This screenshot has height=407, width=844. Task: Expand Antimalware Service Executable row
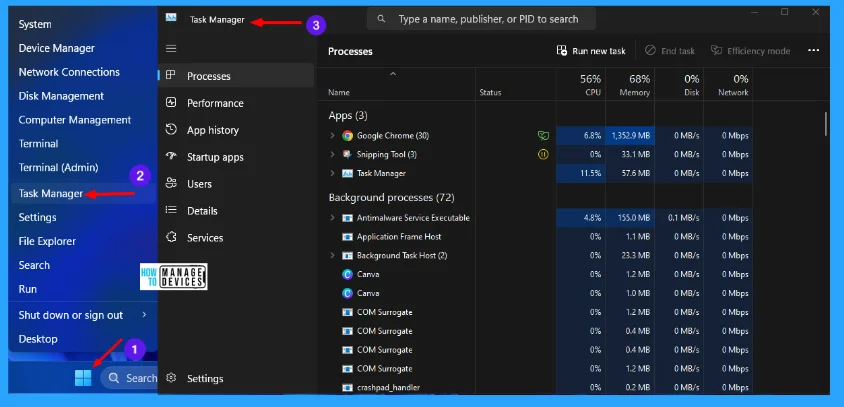[332, 218]
